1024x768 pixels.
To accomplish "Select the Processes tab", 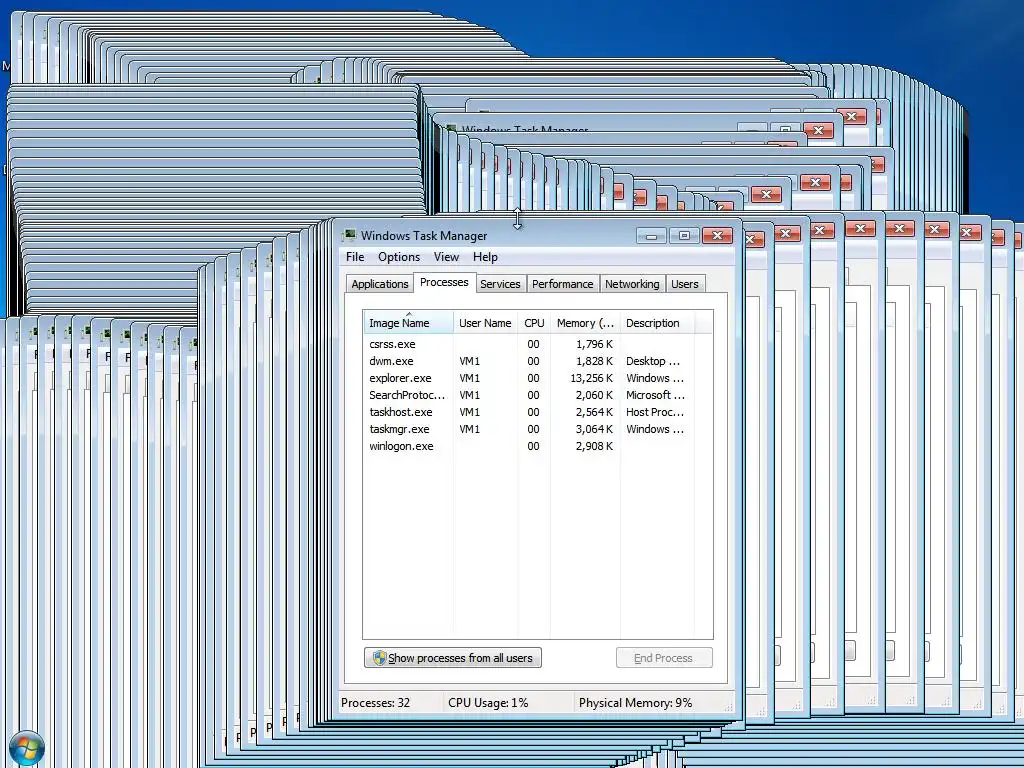I will 444,282.
